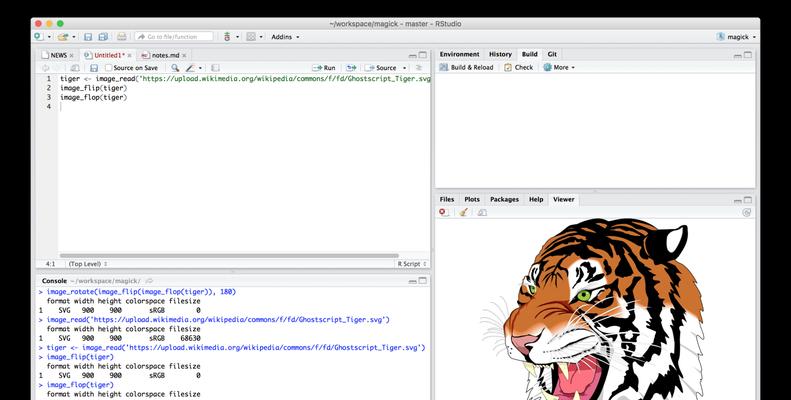Image resolution: width=791 pixels, height=400 pixels.
Task: Click Build & Reload
Action: (466, 67)
